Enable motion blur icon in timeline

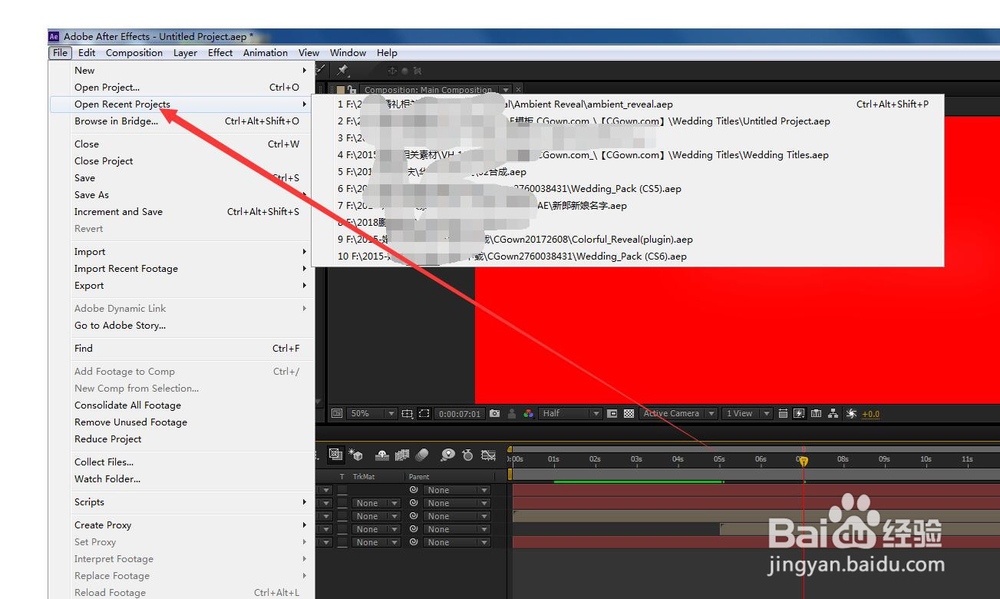tap(422, 455)
